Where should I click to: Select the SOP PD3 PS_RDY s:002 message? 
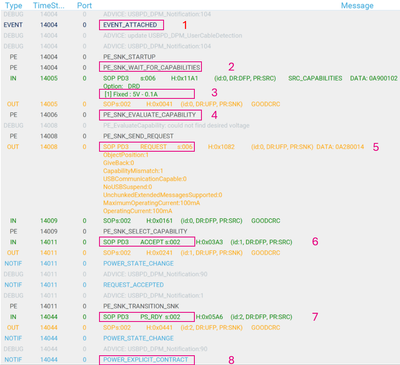coord(142,317)
